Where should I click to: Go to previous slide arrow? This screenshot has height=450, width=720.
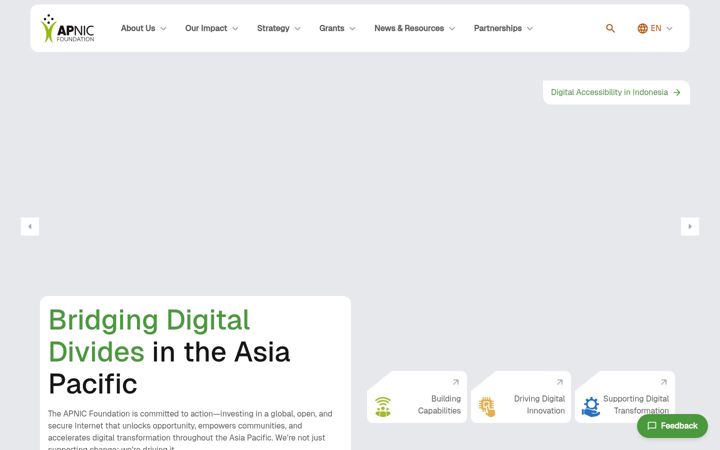tap(30, 226)
